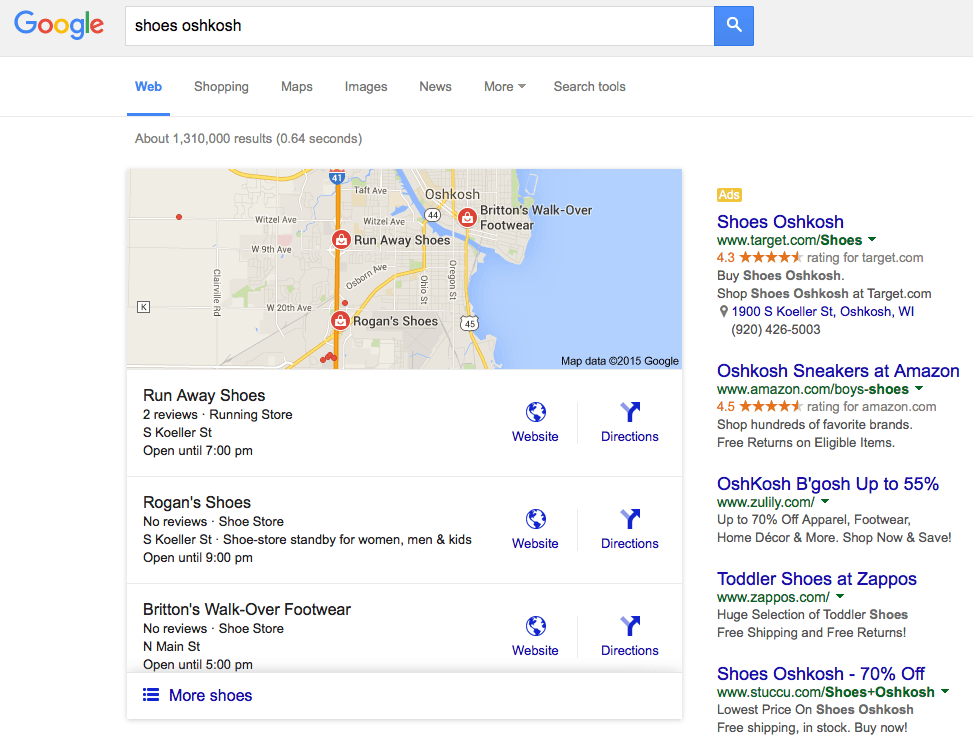Viewport: 973px width, 739px height.
Task: Click into the search box with shoes oshkosh
Action: pos(419,26)
